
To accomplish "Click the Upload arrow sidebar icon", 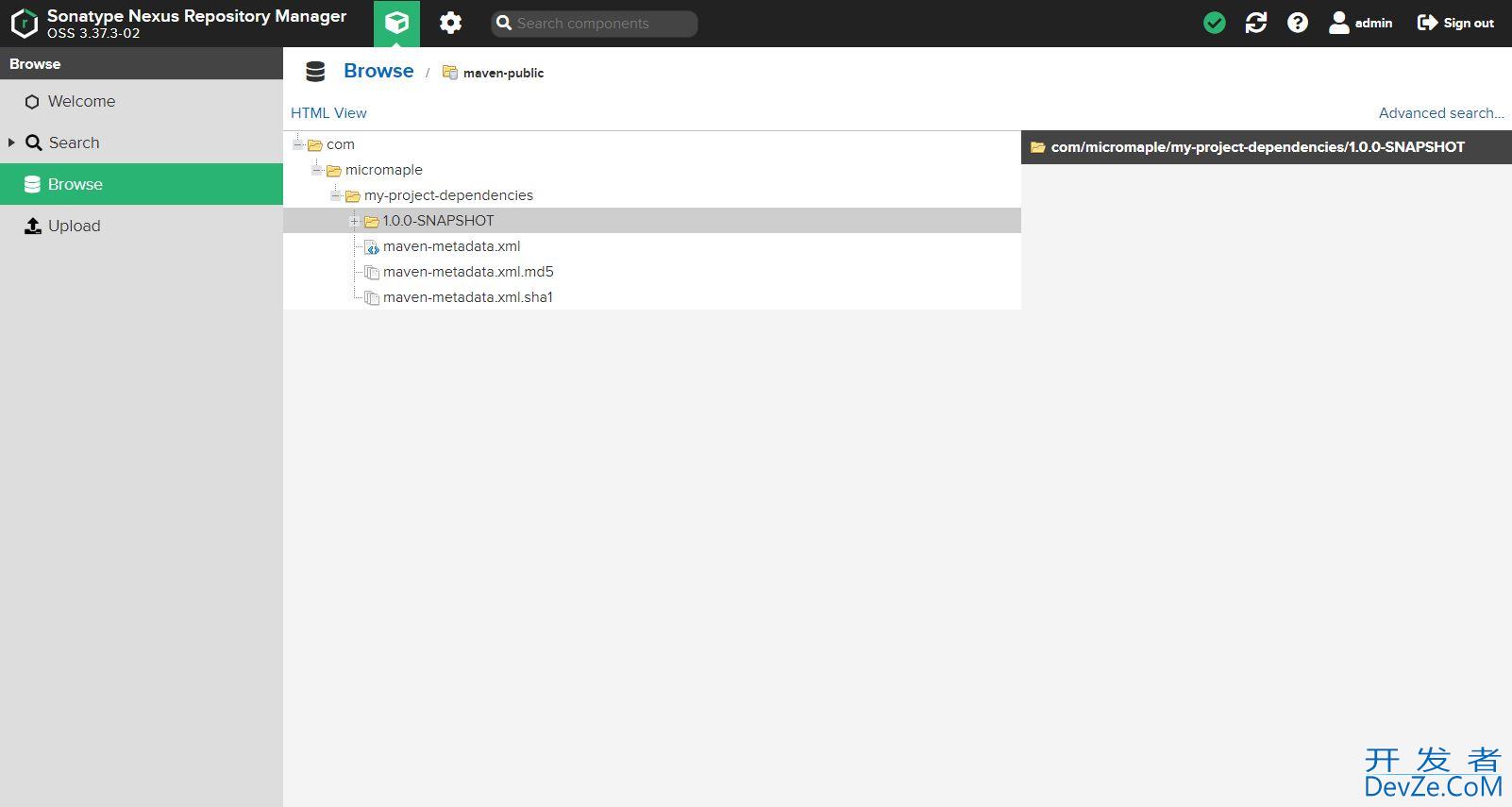I will (32, 226).
